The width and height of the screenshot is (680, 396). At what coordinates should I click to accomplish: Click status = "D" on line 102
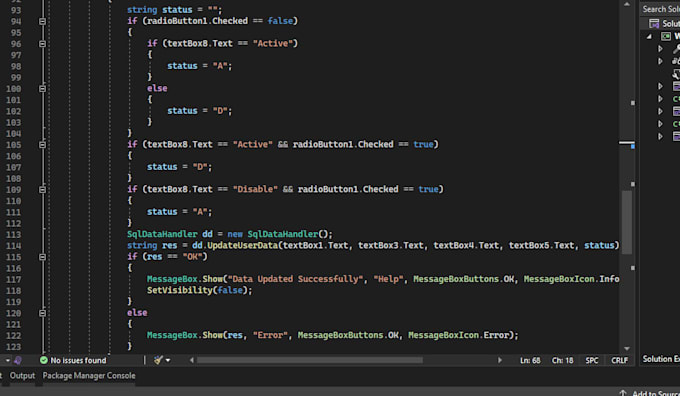pos(199,111)
